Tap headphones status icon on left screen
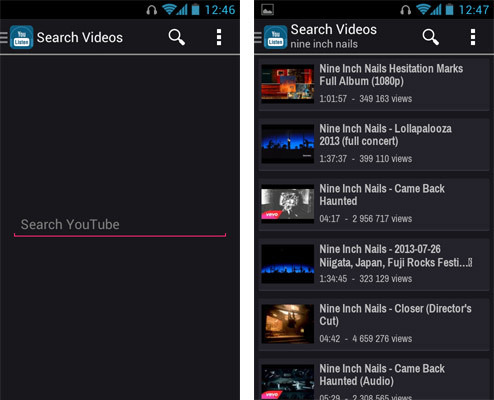This screenshot has height=400, width=494. point(152,10)
